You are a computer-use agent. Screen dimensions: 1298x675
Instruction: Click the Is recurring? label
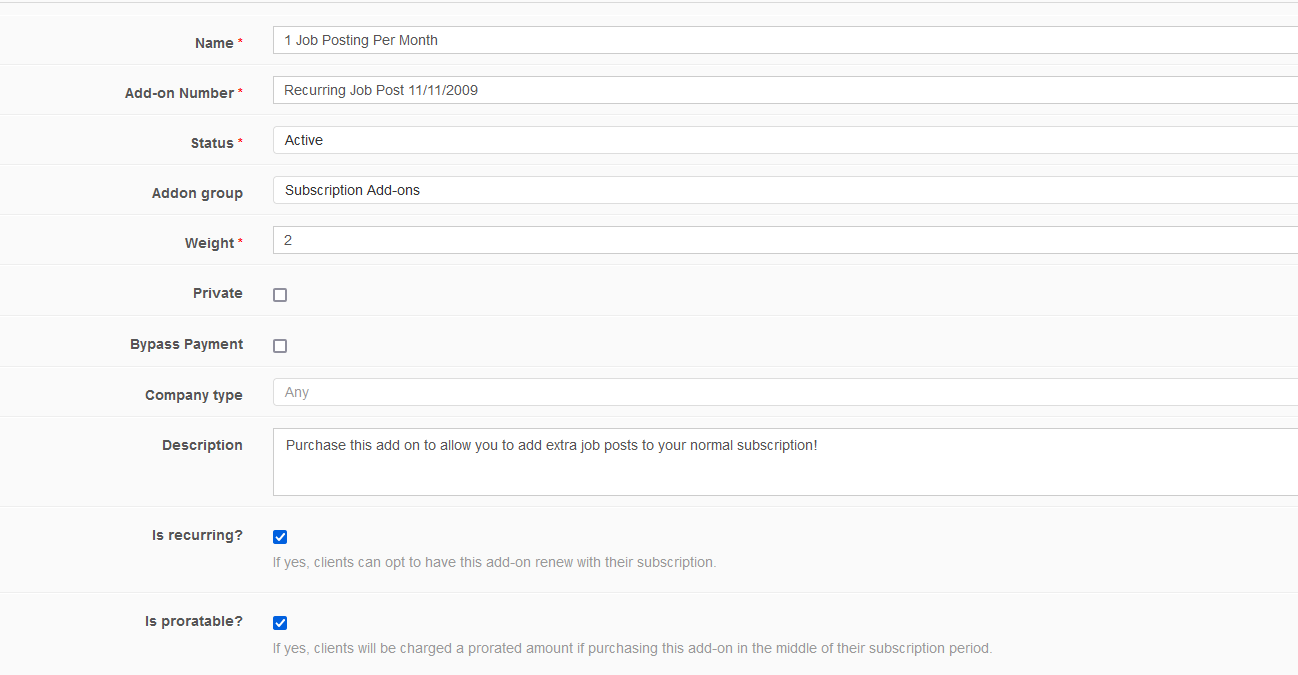pos(197,535)
